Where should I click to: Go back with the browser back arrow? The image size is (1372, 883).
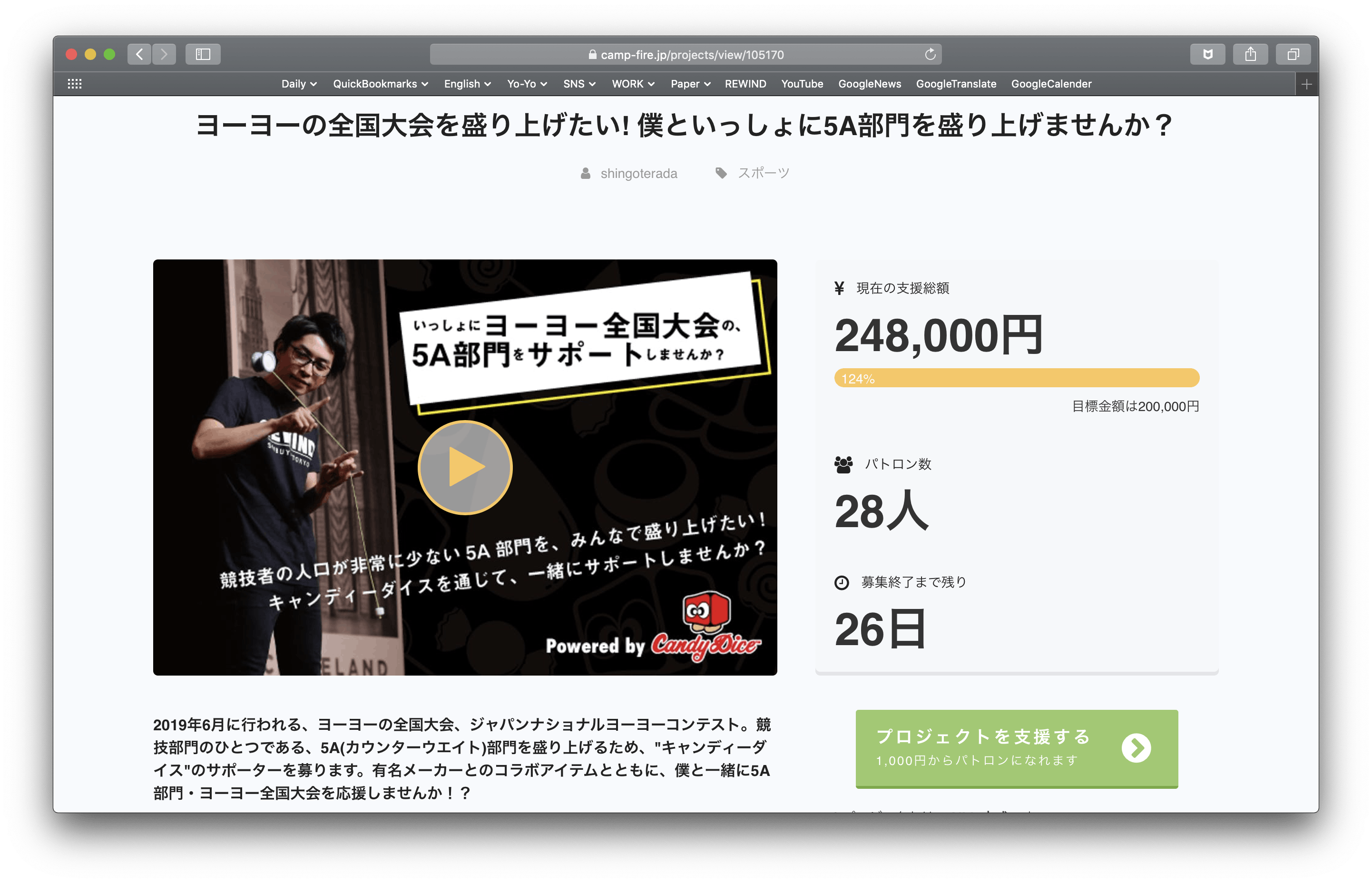pos(139,54)
